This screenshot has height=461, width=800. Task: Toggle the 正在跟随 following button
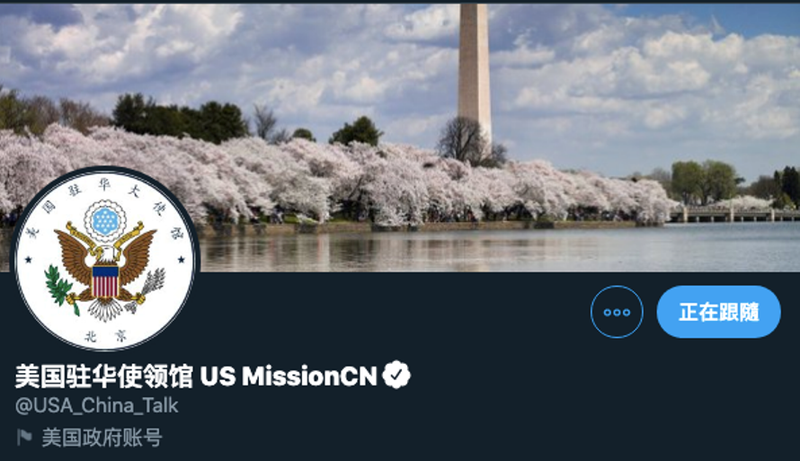click(x=719, y=312)
